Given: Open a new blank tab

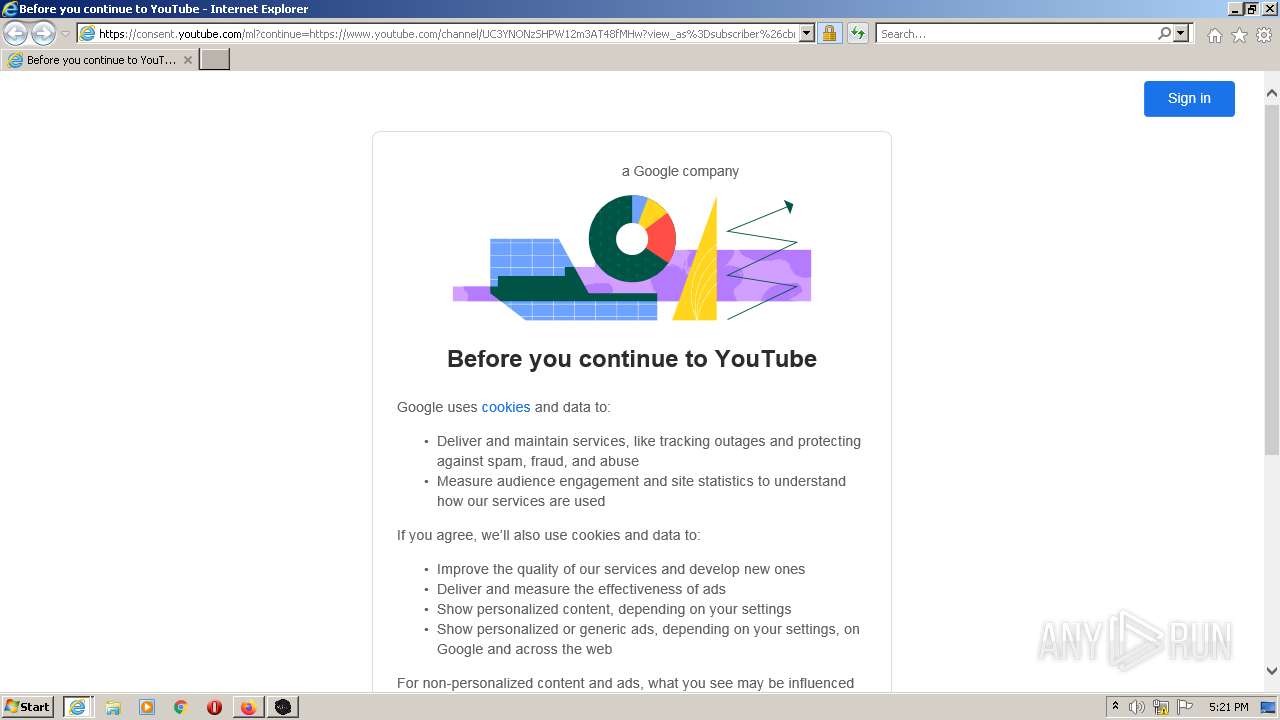Looking at the screenshot, I should pos(215,60).
